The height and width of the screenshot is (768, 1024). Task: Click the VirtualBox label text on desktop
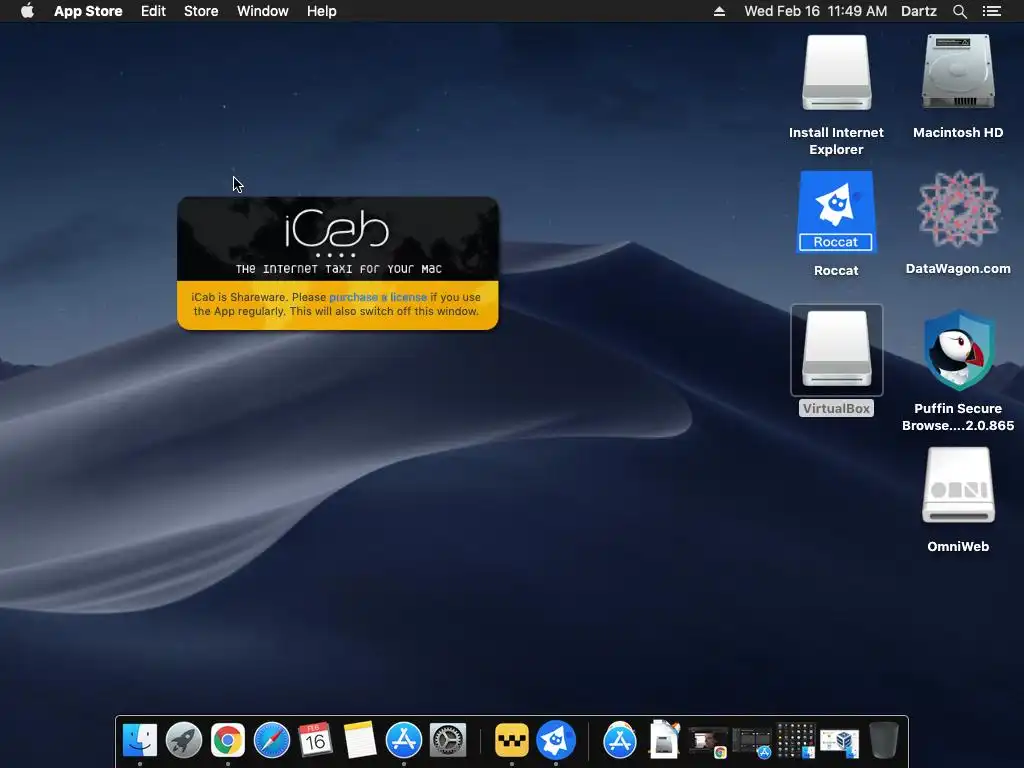837,409
